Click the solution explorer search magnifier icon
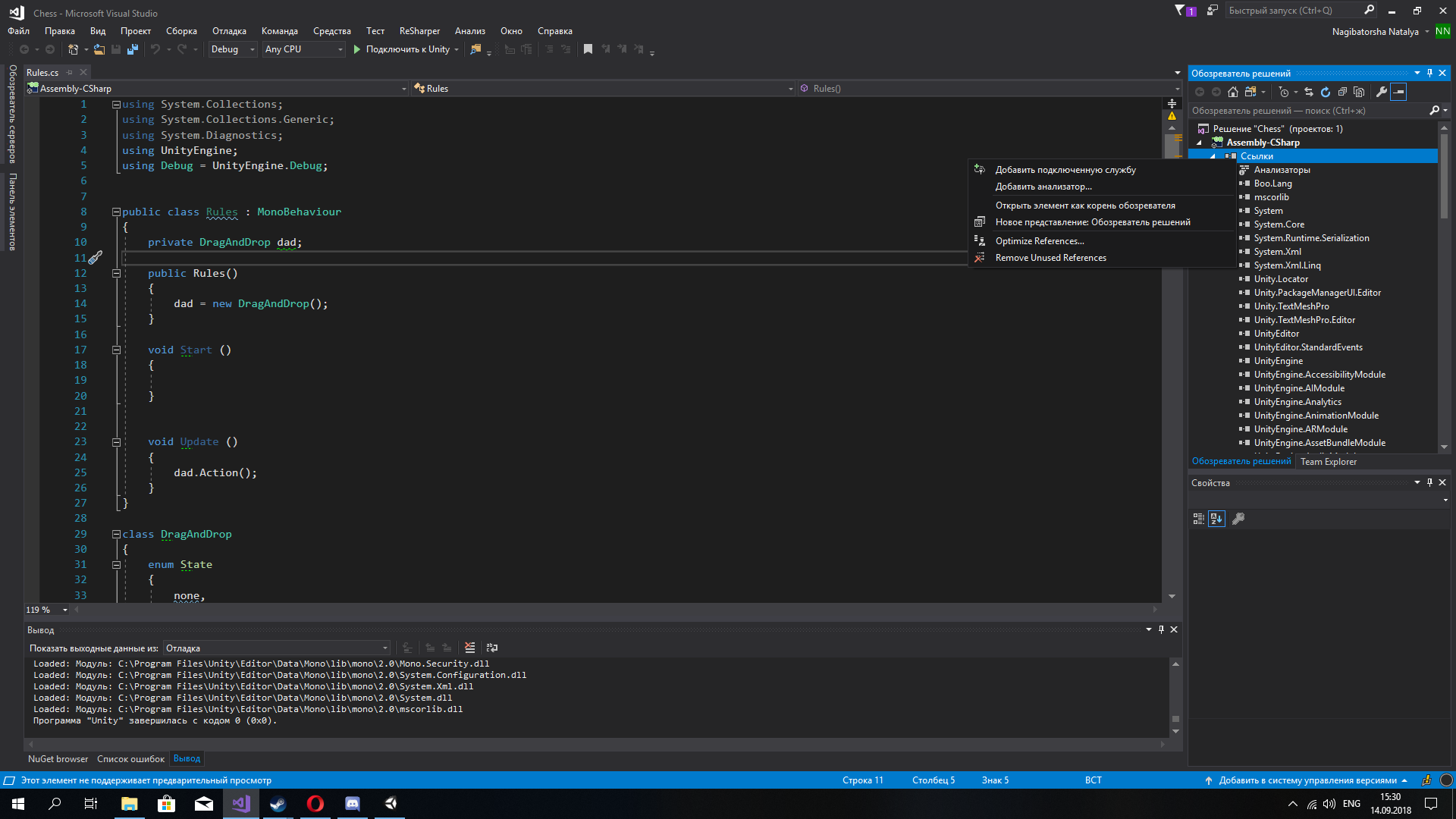The height and width of the screenshot is (819, 1456). (x=1434, y=111)
